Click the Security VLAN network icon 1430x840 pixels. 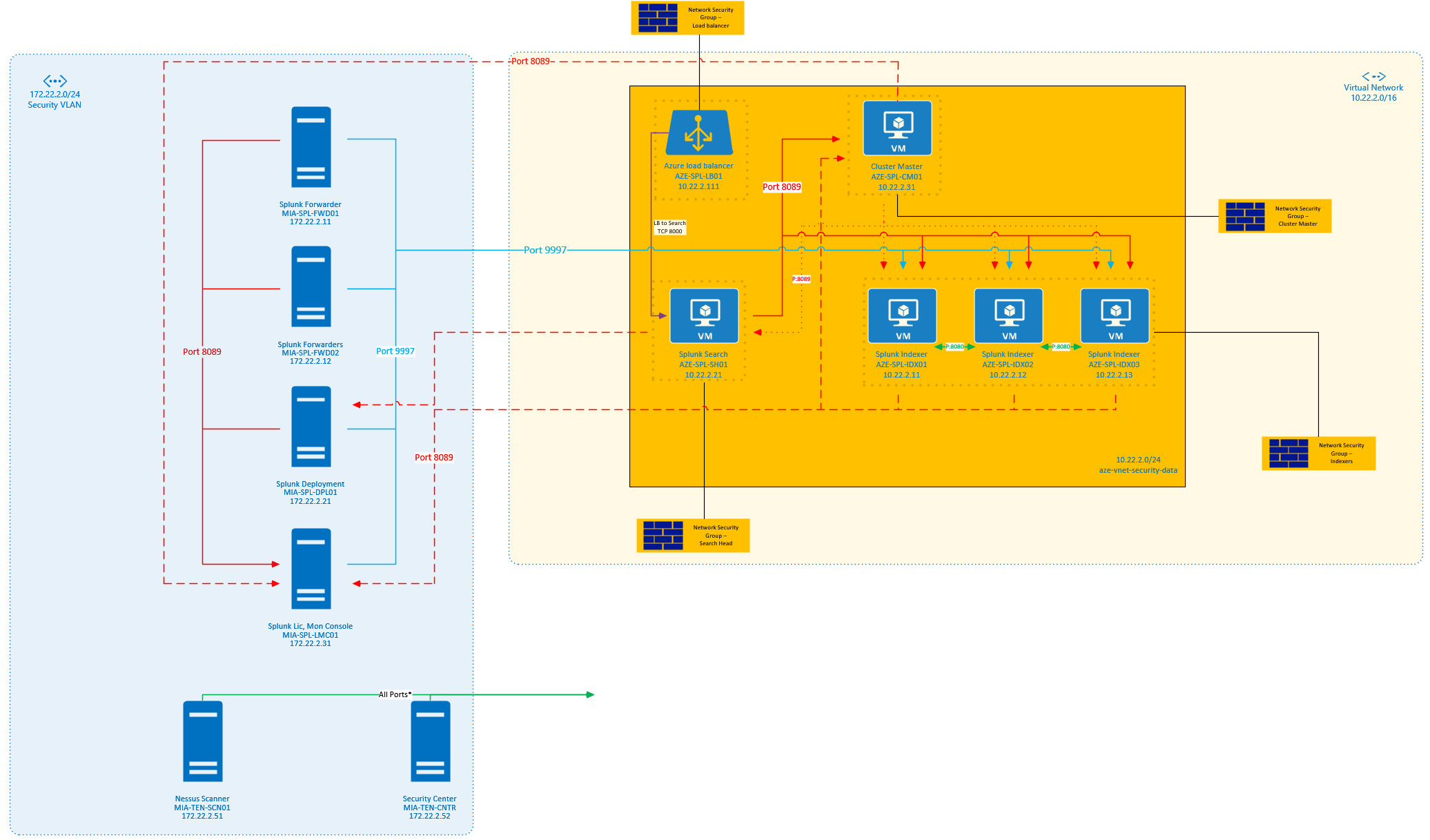(x=55, y=81)
